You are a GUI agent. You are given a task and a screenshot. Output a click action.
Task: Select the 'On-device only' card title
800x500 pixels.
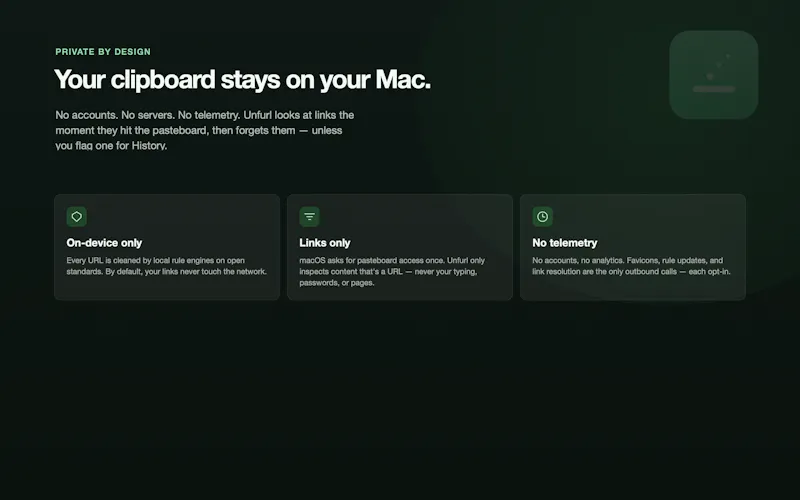coord(104,243)
